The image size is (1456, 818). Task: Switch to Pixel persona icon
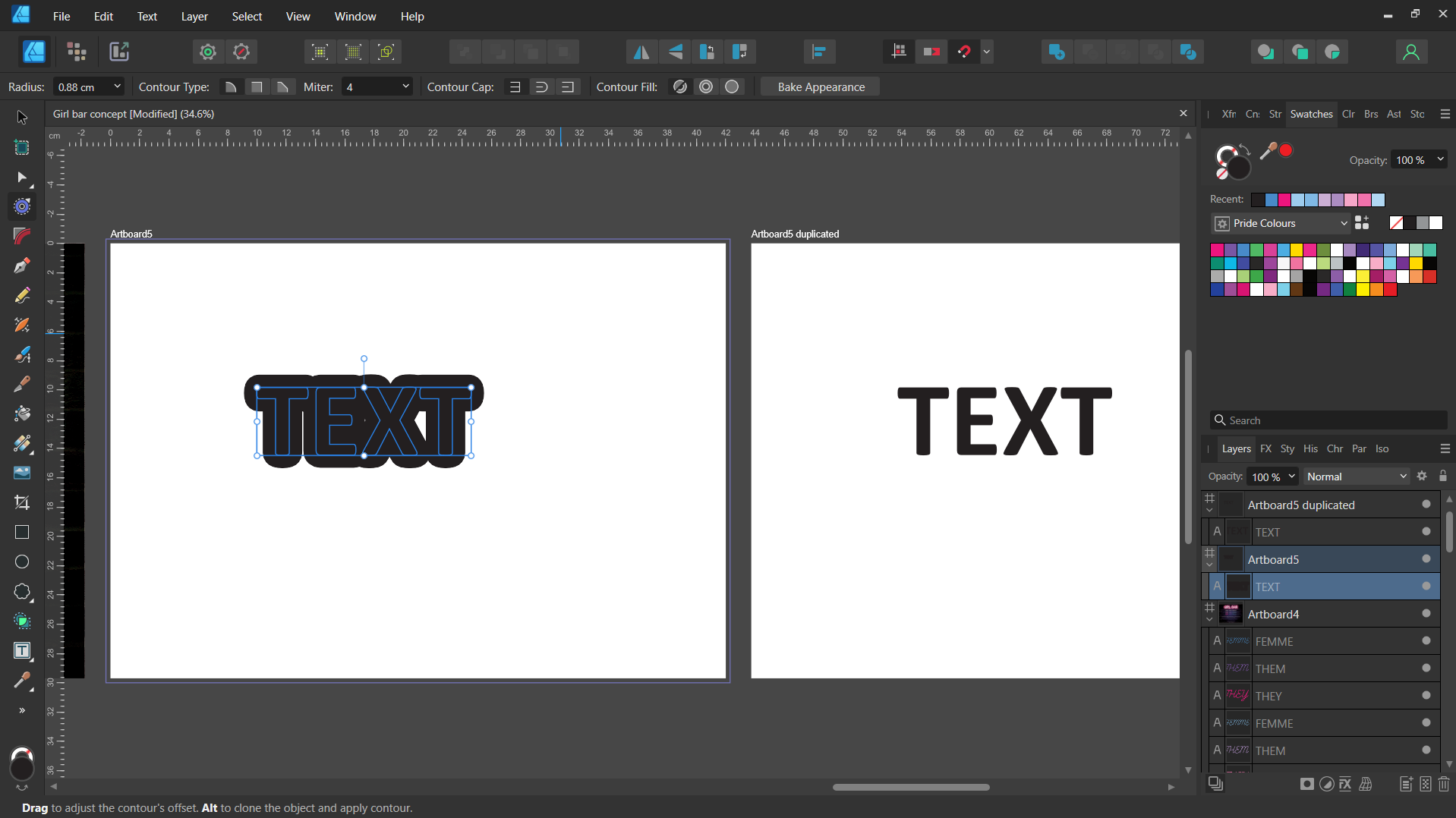coord(77,52)
